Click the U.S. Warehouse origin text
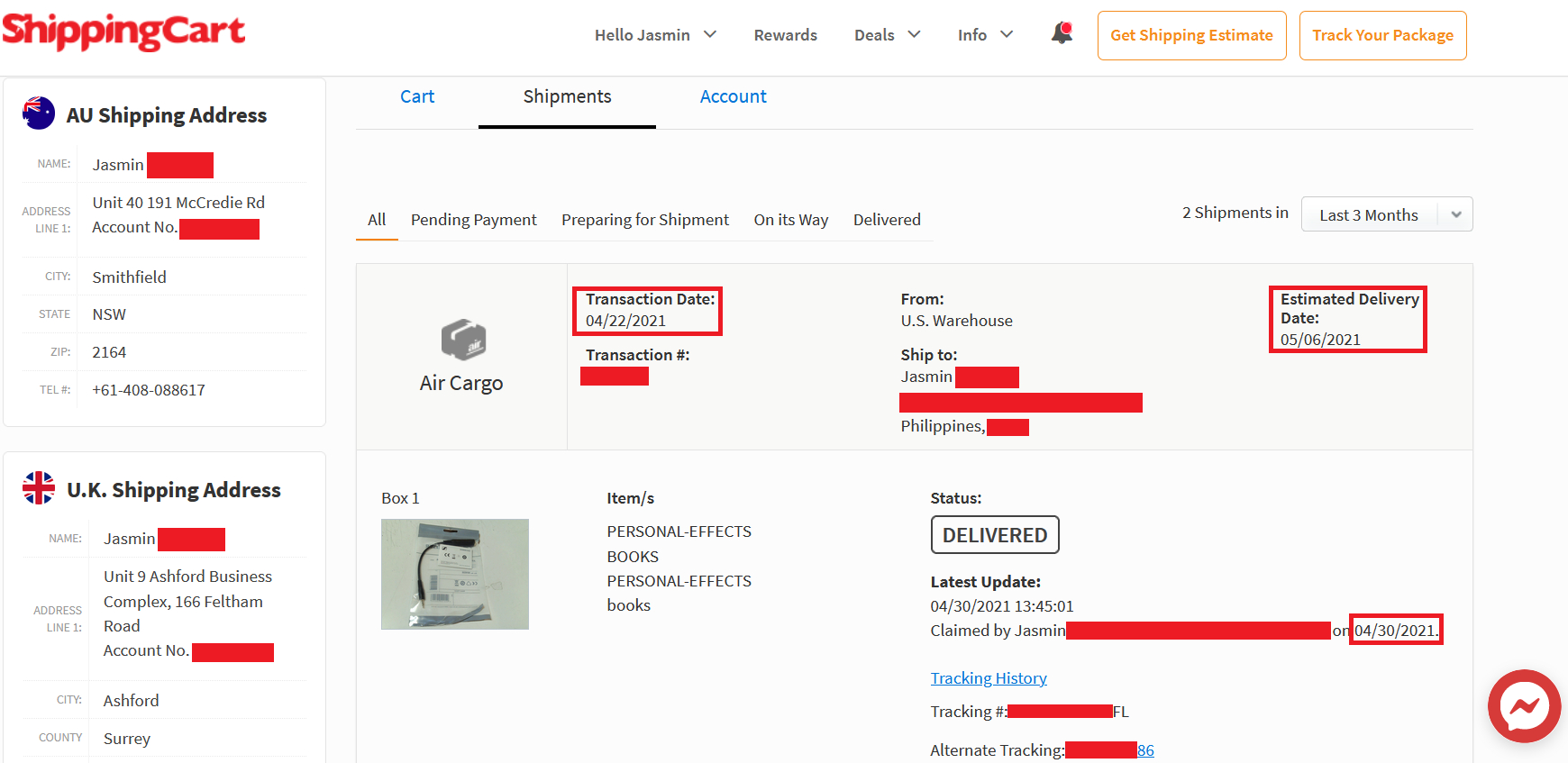The width and height of the screenshot is (1568, 763). (956, 321)
